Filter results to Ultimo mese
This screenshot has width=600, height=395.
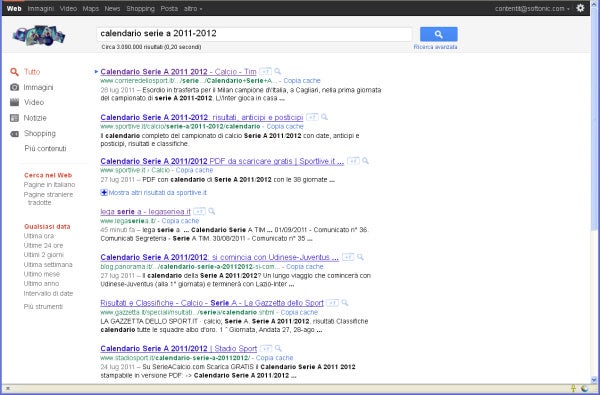42,274
